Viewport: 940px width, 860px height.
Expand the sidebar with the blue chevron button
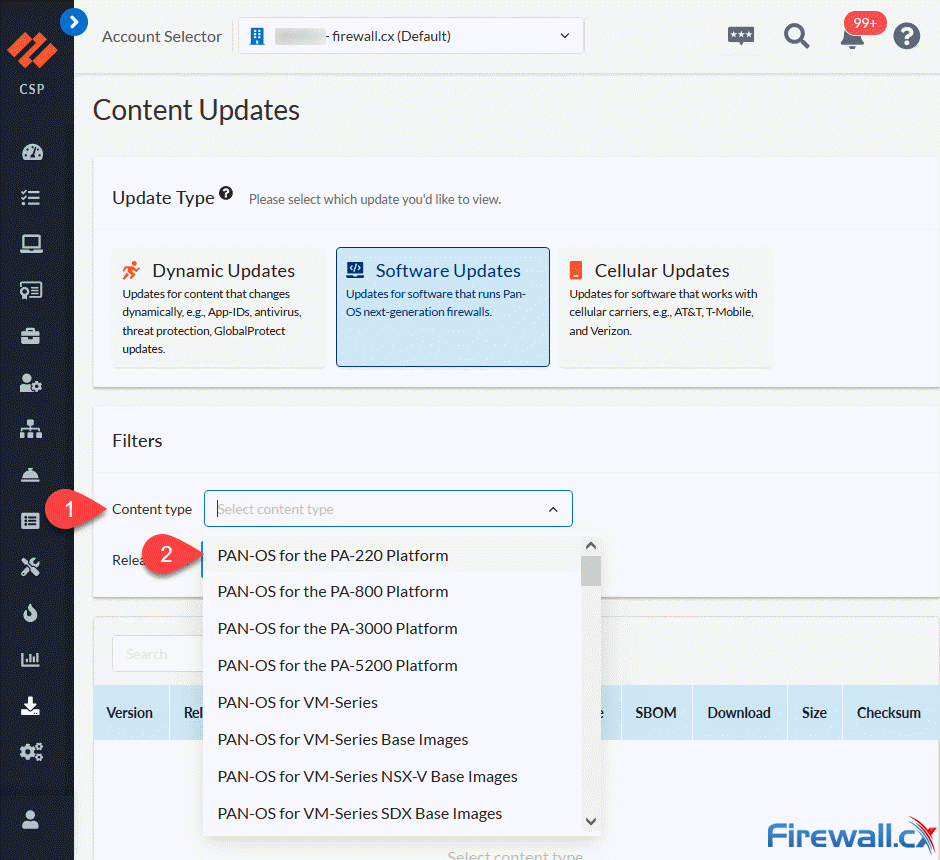74,23
